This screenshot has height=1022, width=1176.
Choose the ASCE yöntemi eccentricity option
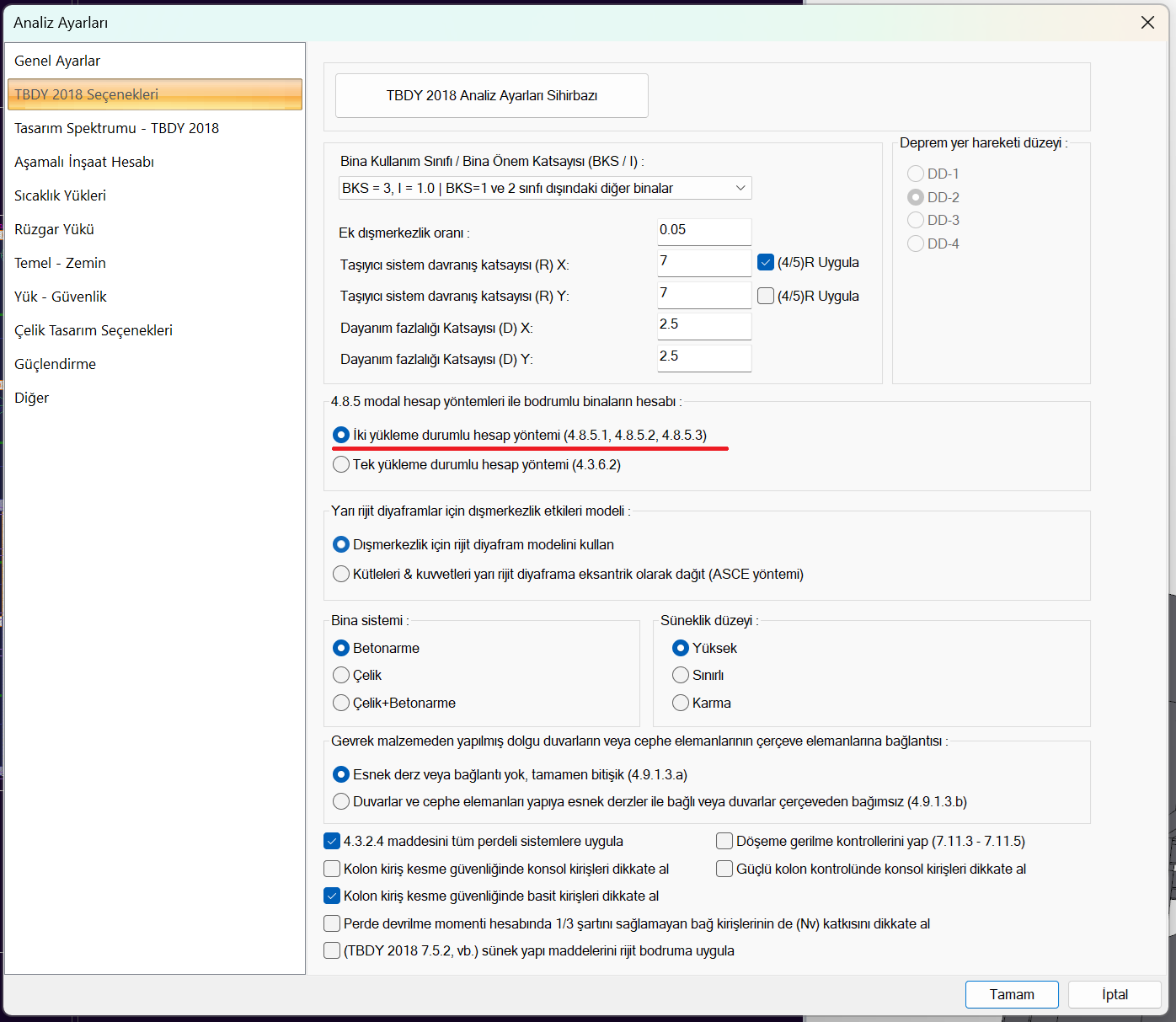(x=341, y=574)
